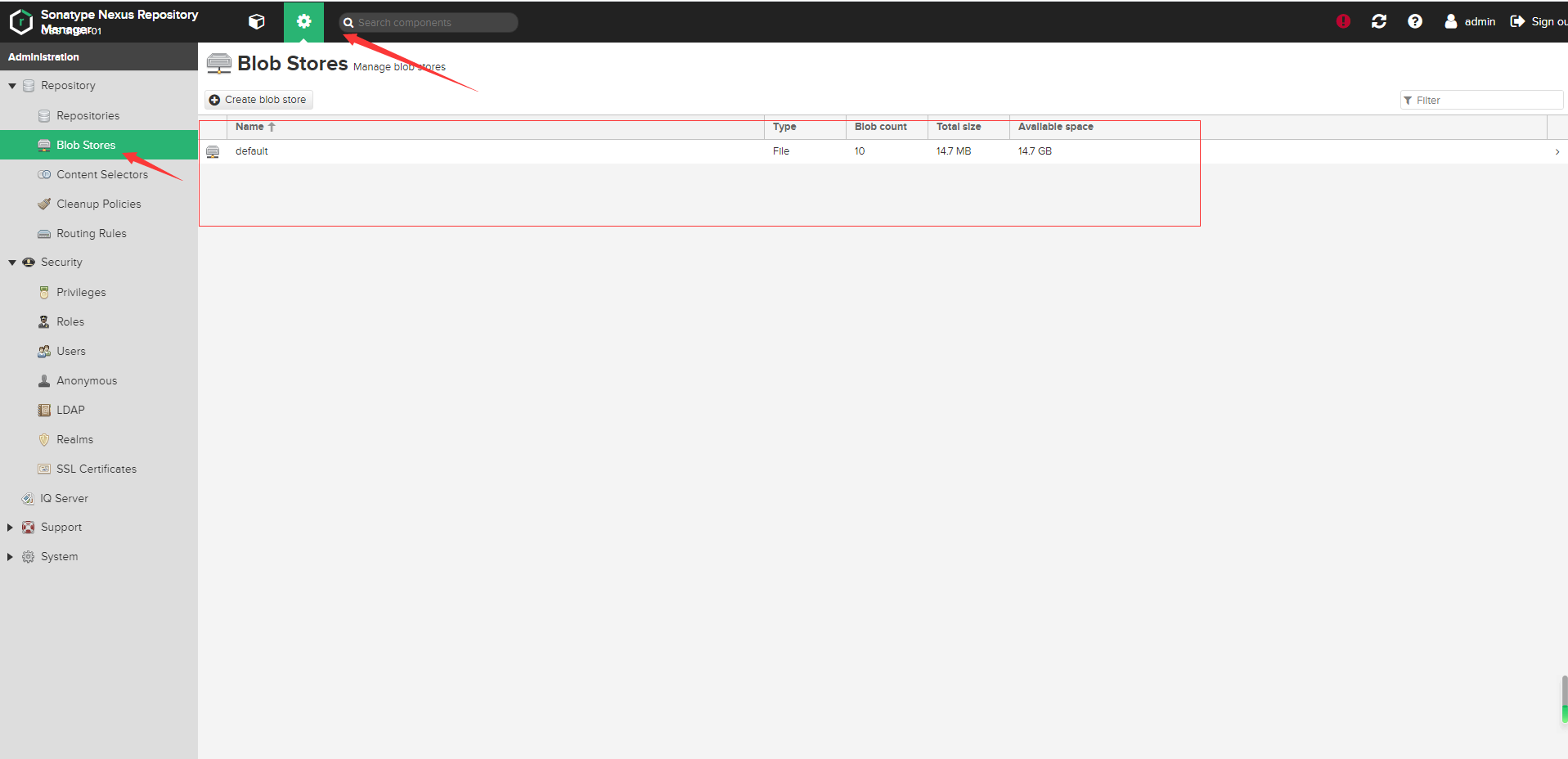Image resolution: width=1568 pixels, height=759 pixels.
Task: Click the Privileges medal icon
Action: coord(44,293)
